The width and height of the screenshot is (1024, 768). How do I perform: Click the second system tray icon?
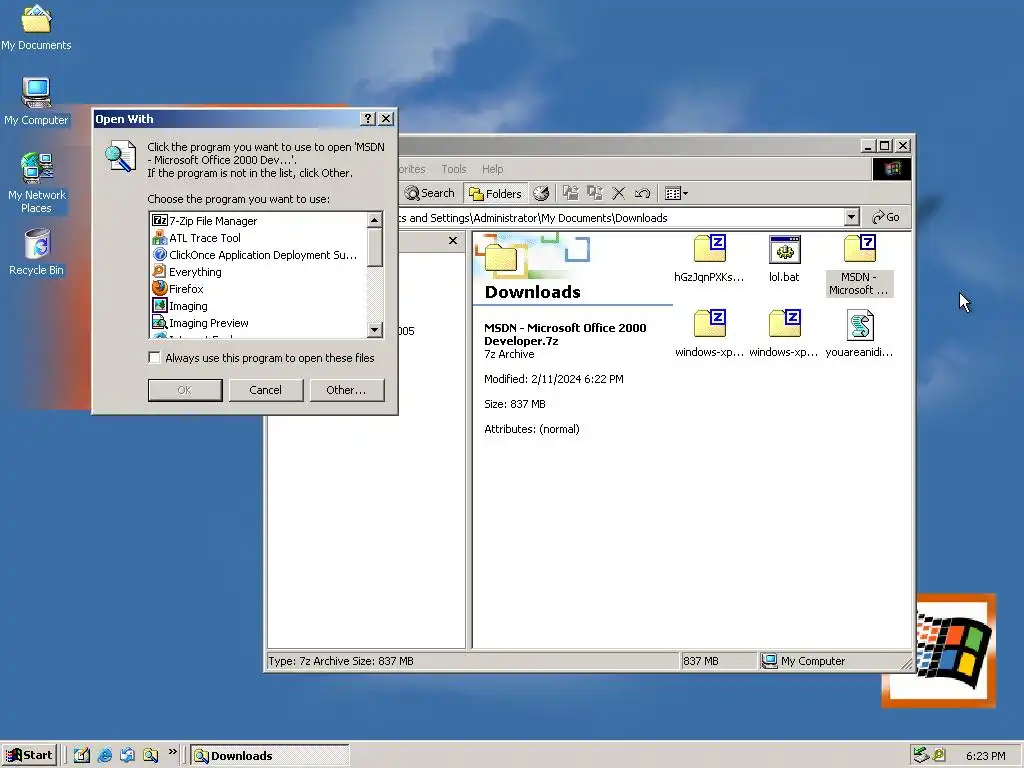(939, 755)
